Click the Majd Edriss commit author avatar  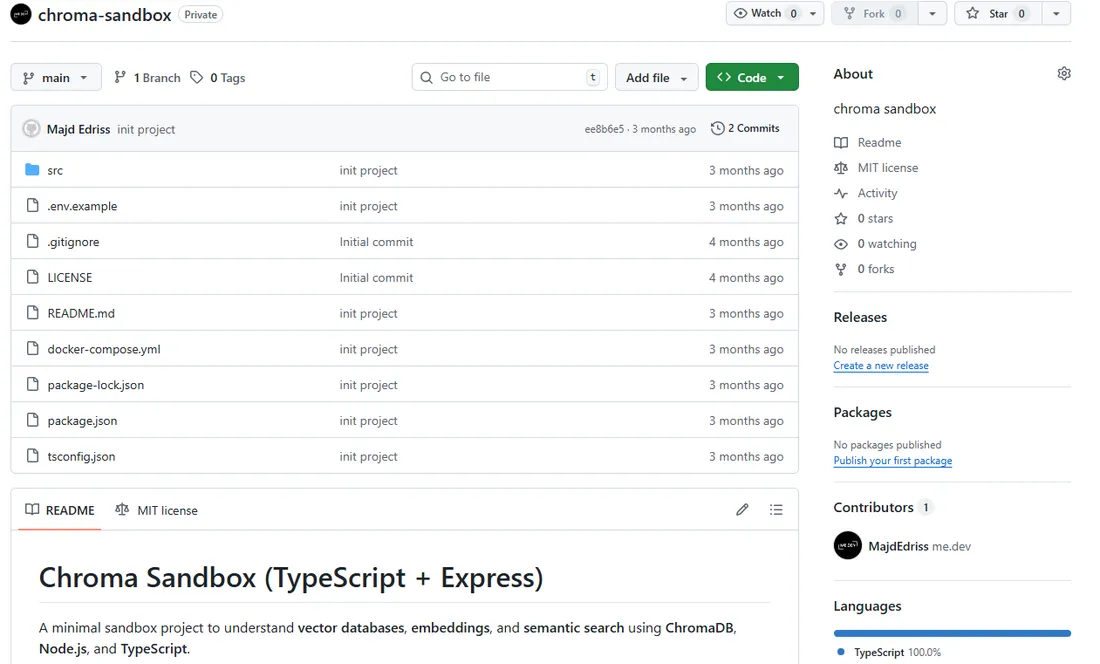[31, 129]
